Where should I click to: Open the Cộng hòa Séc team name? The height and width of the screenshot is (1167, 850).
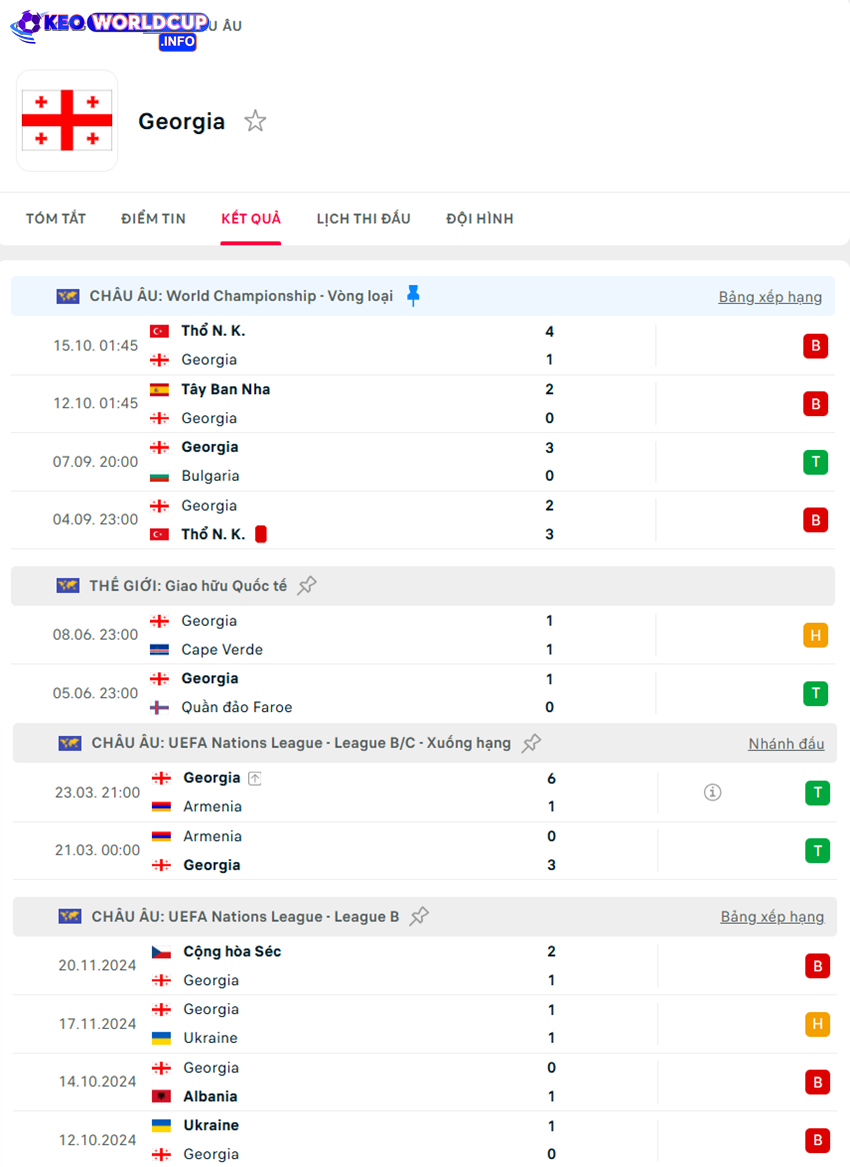(x=232, y=952)
